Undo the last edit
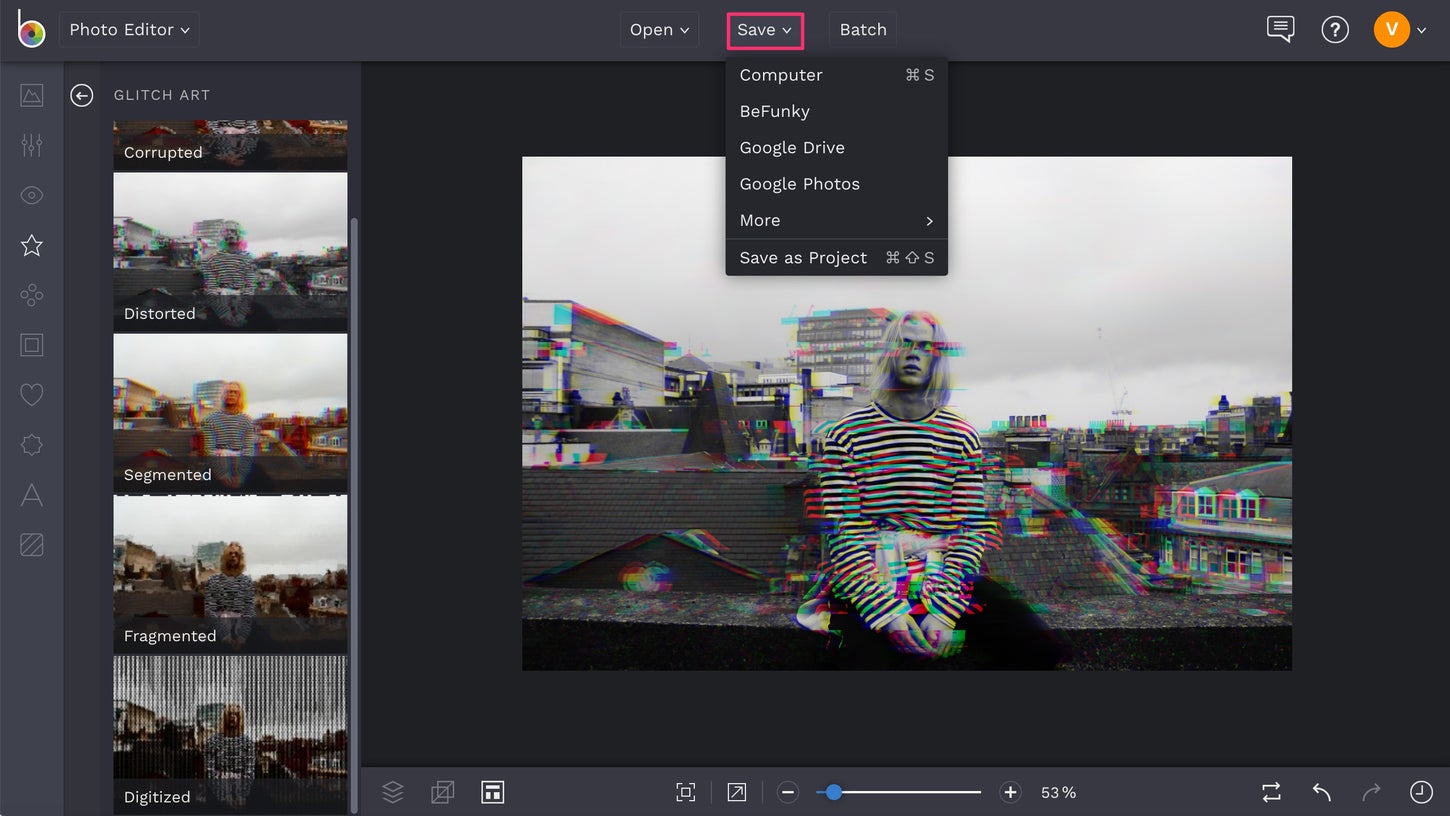This screenshot has height=816, width=1450. point(1320,791)
